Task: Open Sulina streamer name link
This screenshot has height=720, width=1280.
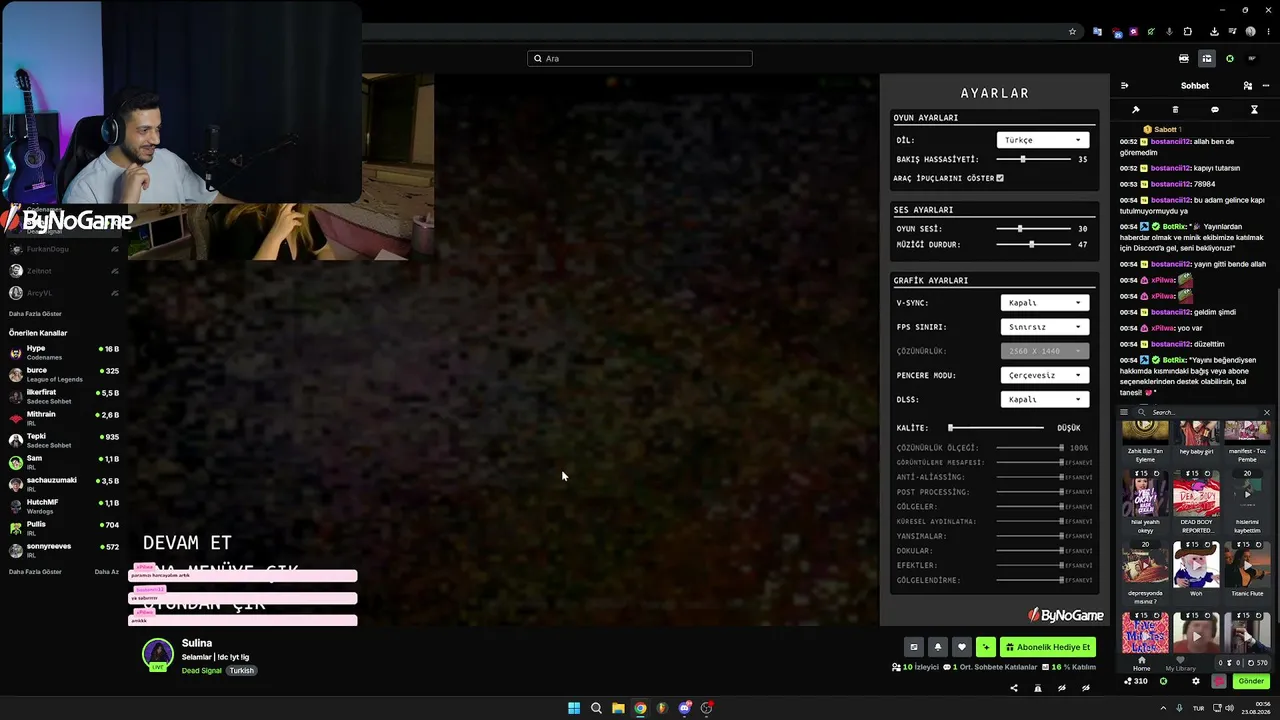Action: (197, 643)
